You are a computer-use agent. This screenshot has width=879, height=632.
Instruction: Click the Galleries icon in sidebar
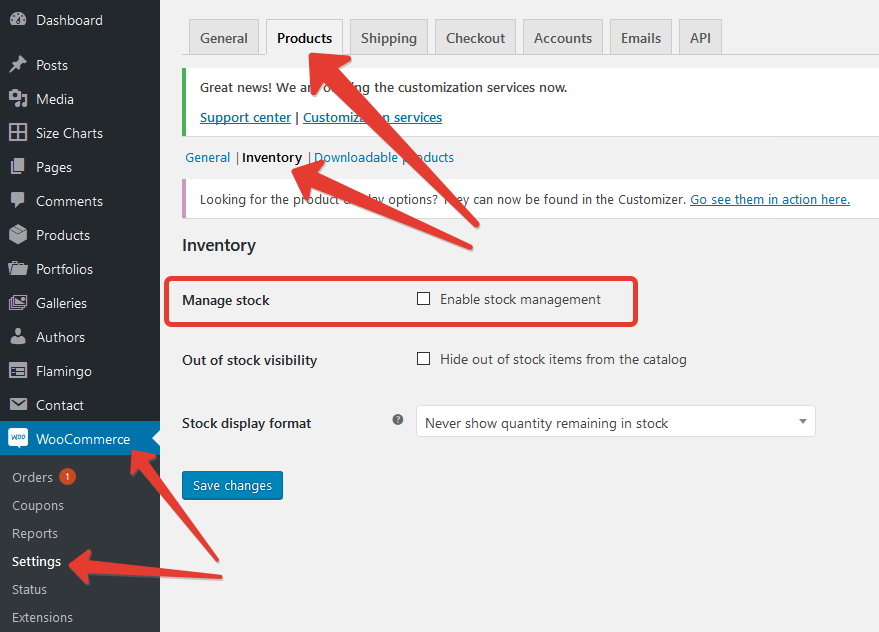pyautogui.click(x=18, y=303)
